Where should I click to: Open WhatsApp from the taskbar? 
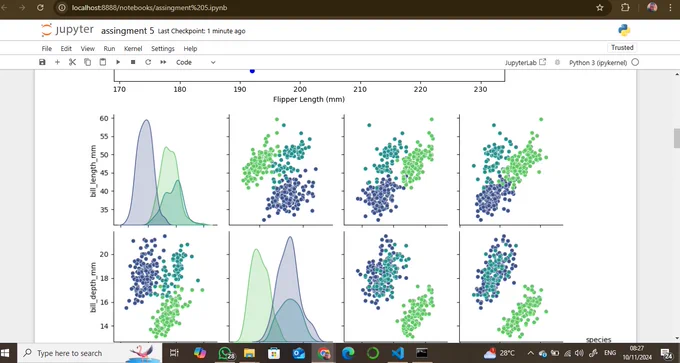click(225, 353)
